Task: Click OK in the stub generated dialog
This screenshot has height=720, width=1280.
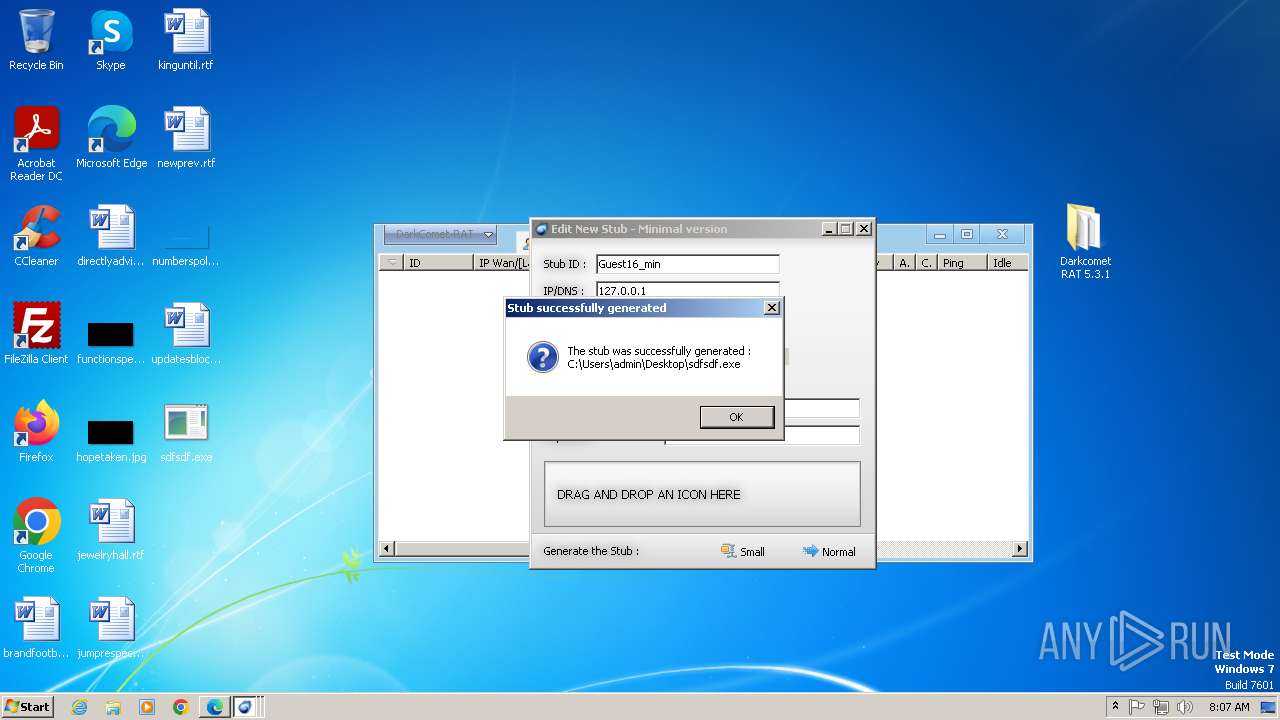Action: pos(736,417)
